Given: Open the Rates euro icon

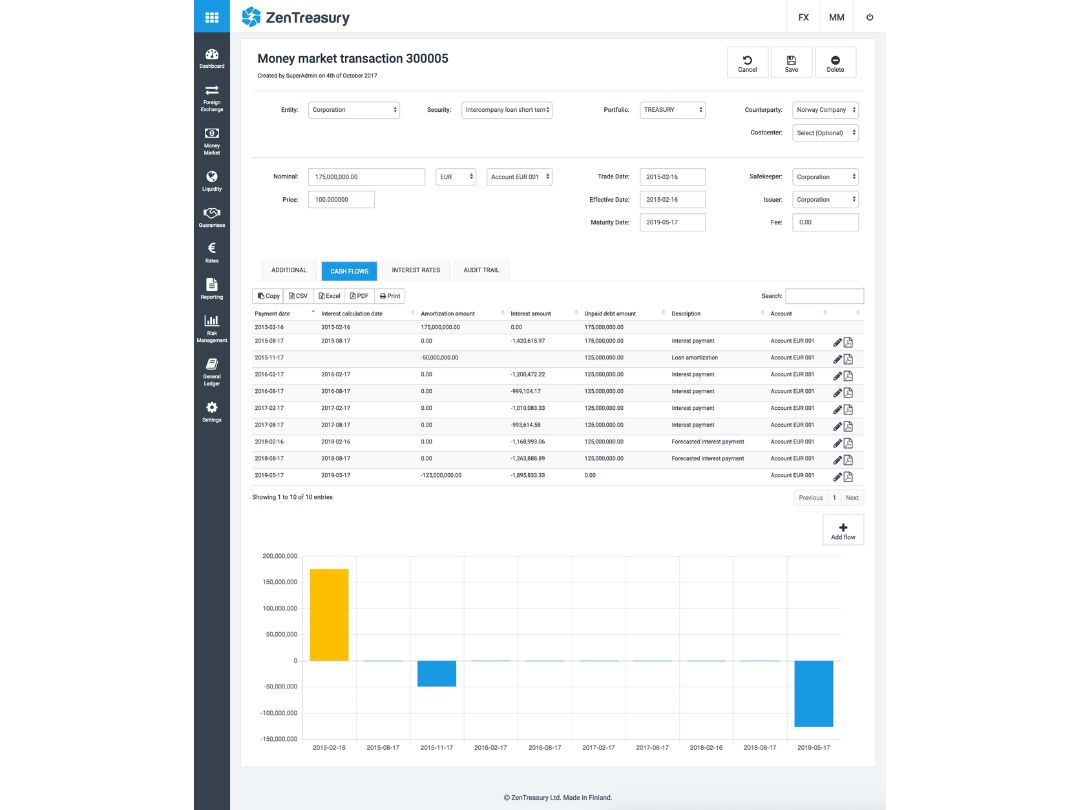Looking at the screenshot, I should pos(211,252).
